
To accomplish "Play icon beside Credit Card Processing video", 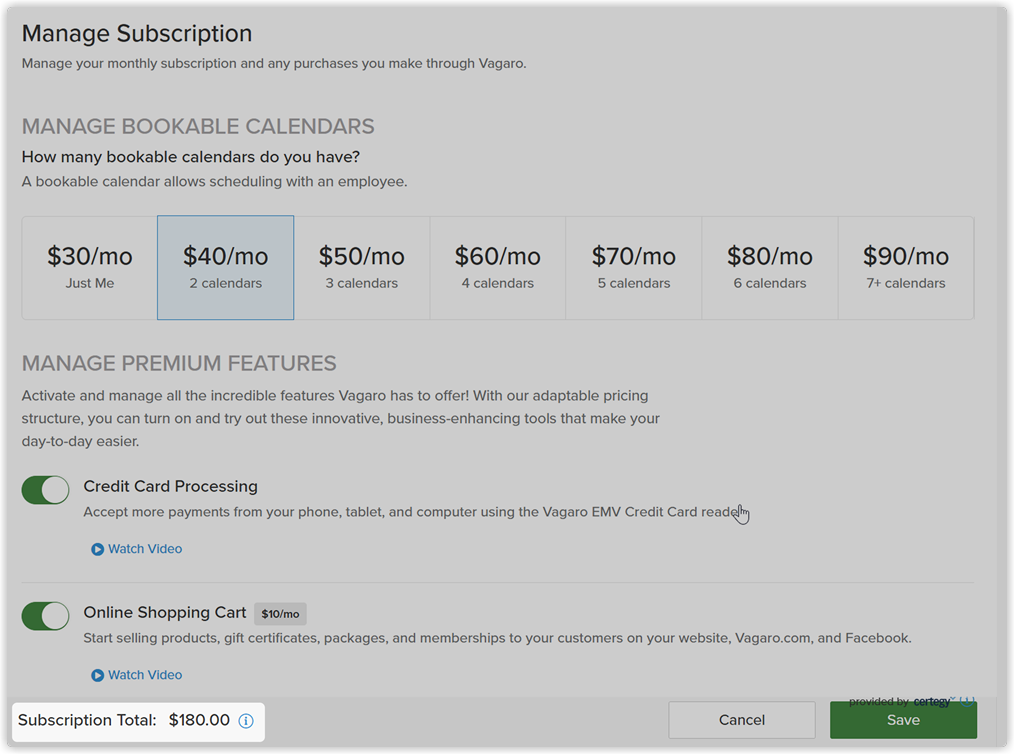I will coord(97,549).
